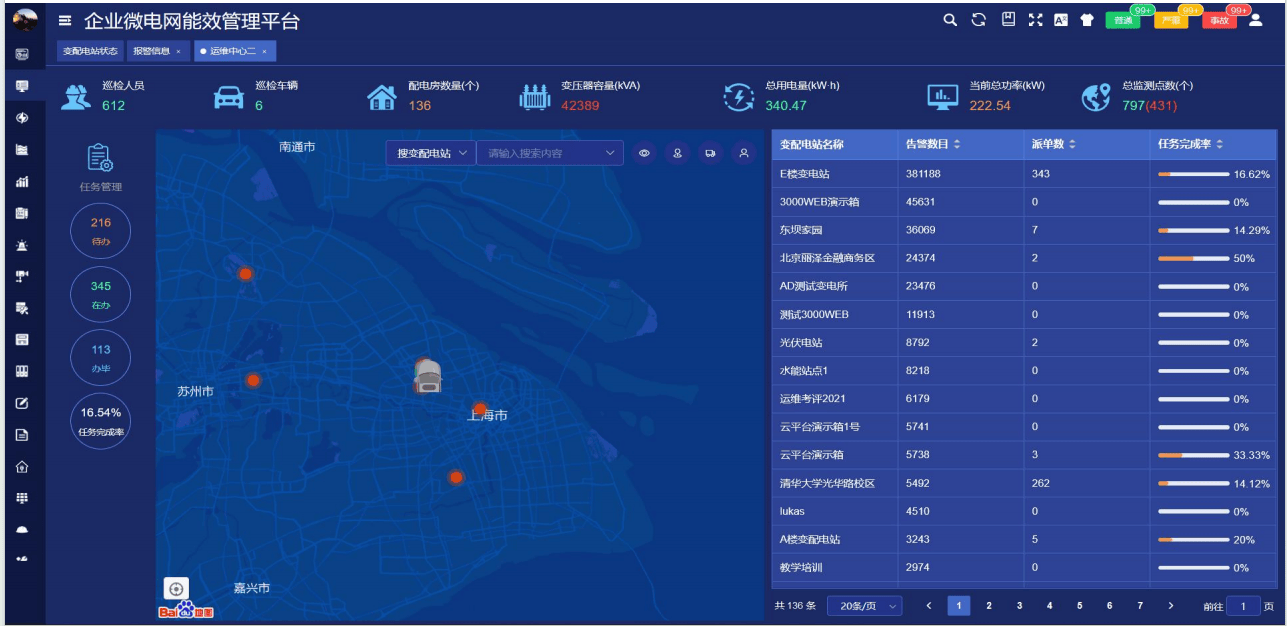Open the 20条/页 page size dropdown

(865, 606)
